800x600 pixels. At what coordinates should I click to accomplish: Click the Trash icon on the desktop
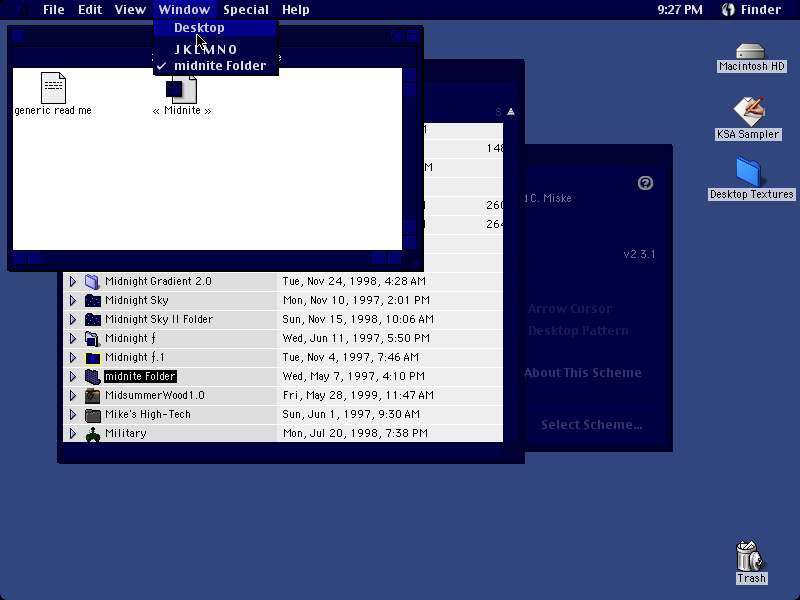[x=749, y=556]
